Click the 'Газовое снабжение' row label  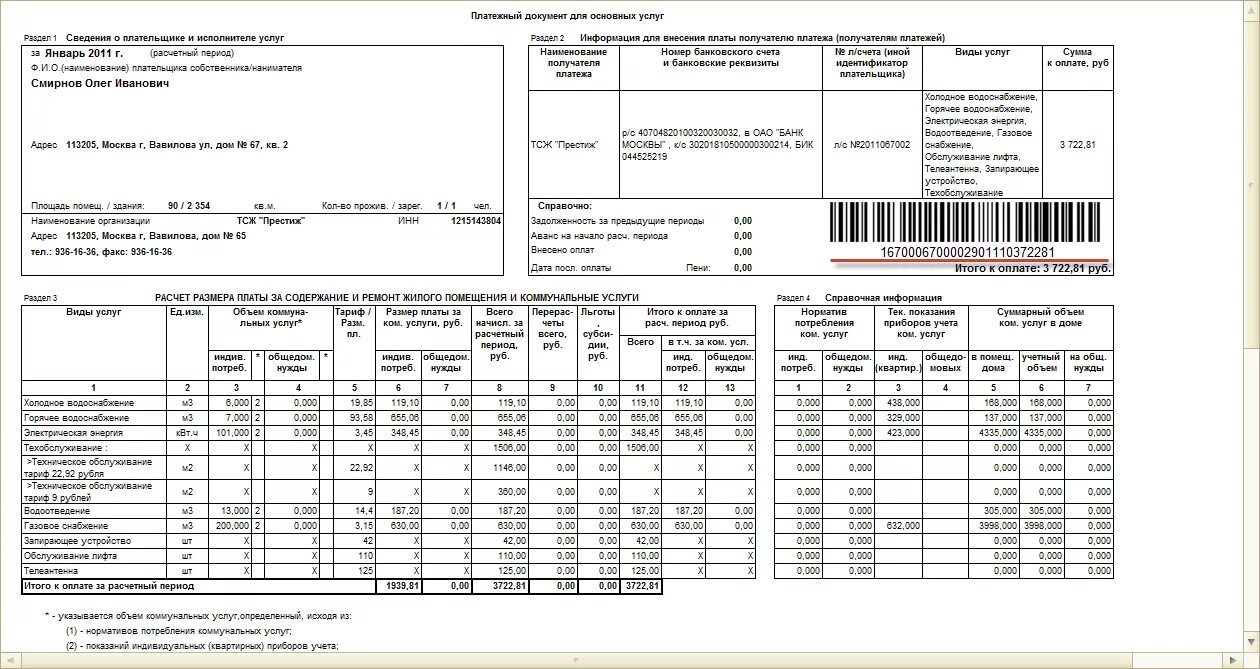click(65, 526)
